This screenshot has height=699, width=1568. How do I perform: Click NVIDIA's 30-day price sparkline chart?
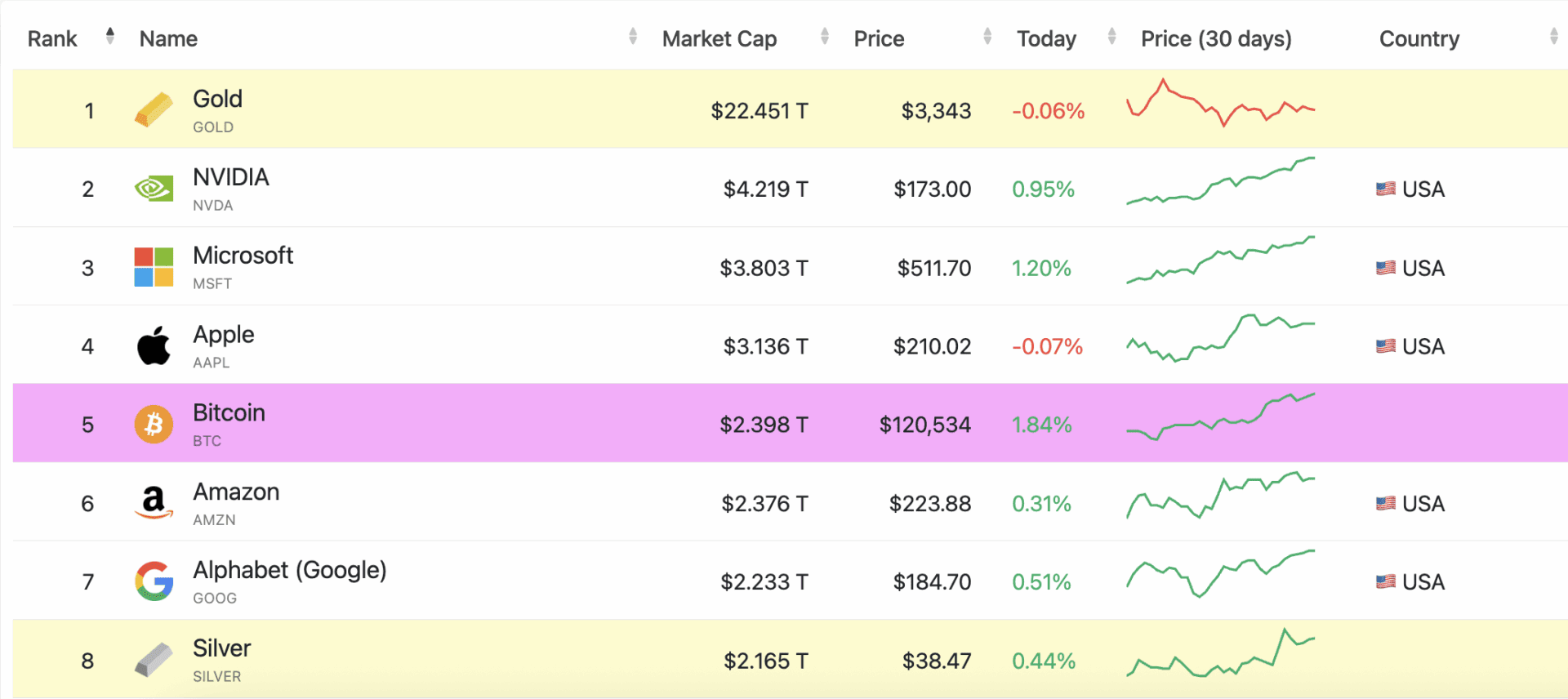click(x=1220, y=182)
